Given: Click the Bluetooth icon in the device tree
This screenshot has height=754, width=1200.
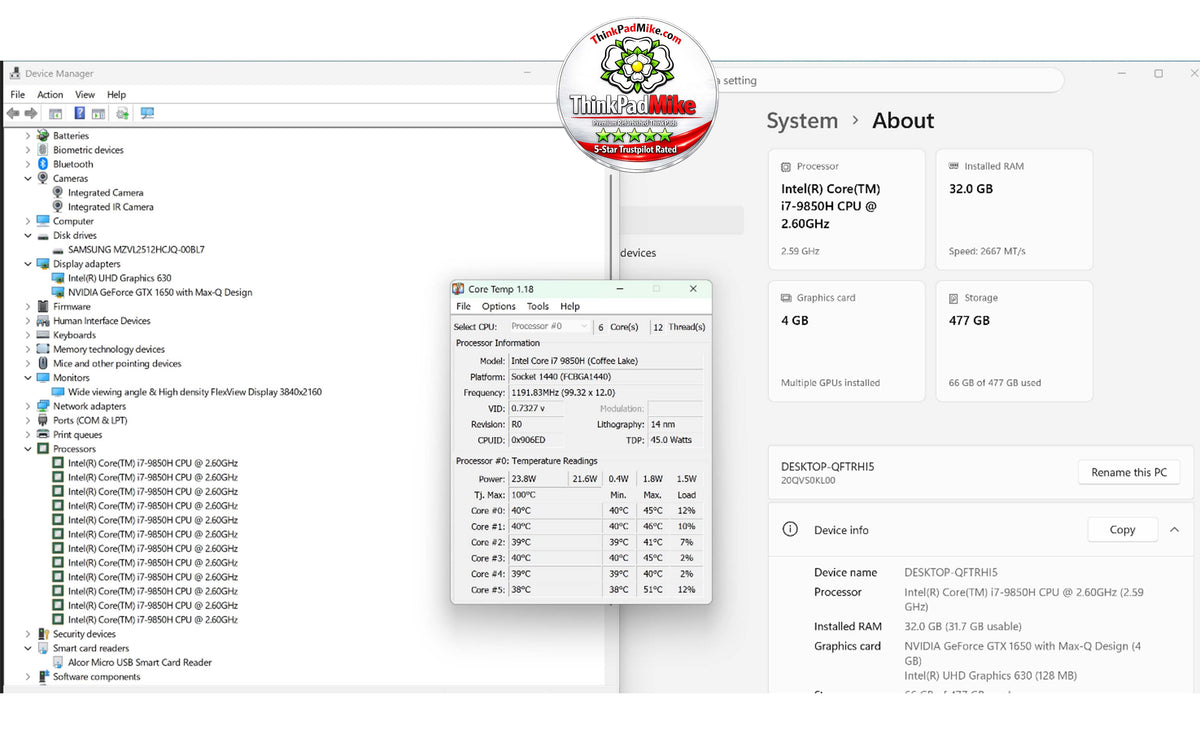Looking at the screenshot, I should (44, 164).
